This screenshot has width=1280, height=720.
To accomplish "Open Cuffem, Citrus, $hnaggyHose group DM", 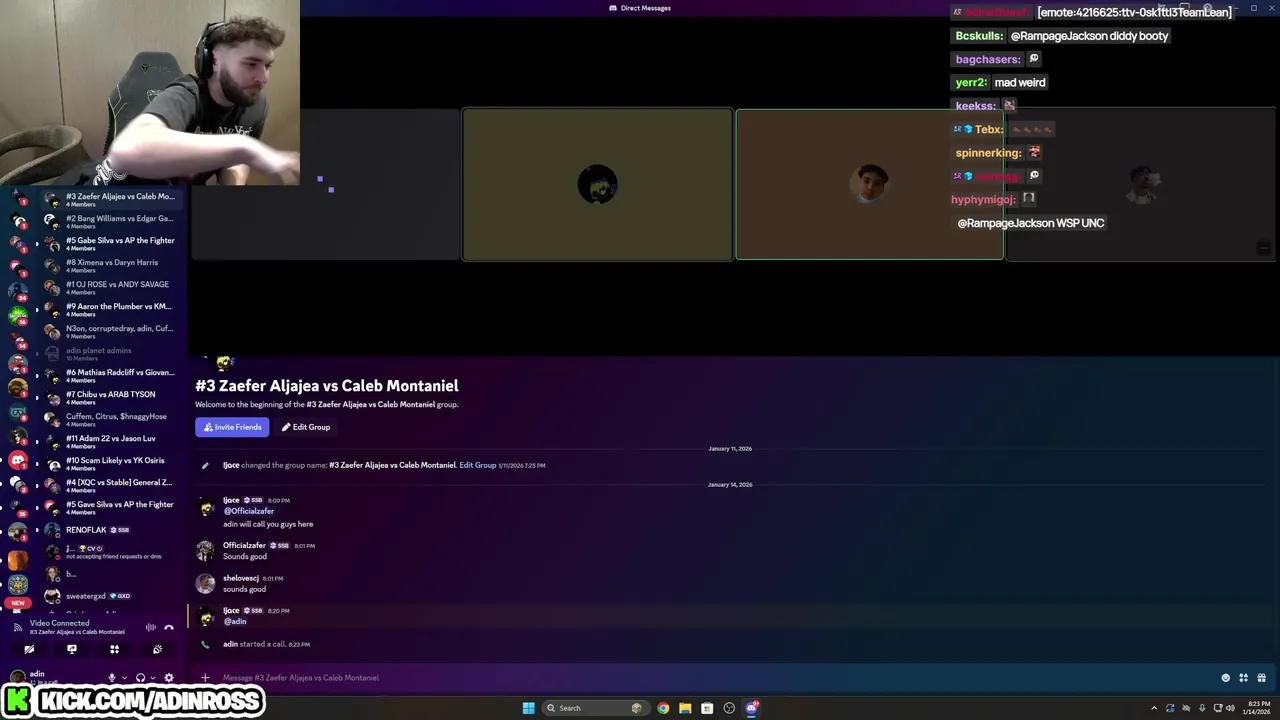I will (x=112, y=420).
